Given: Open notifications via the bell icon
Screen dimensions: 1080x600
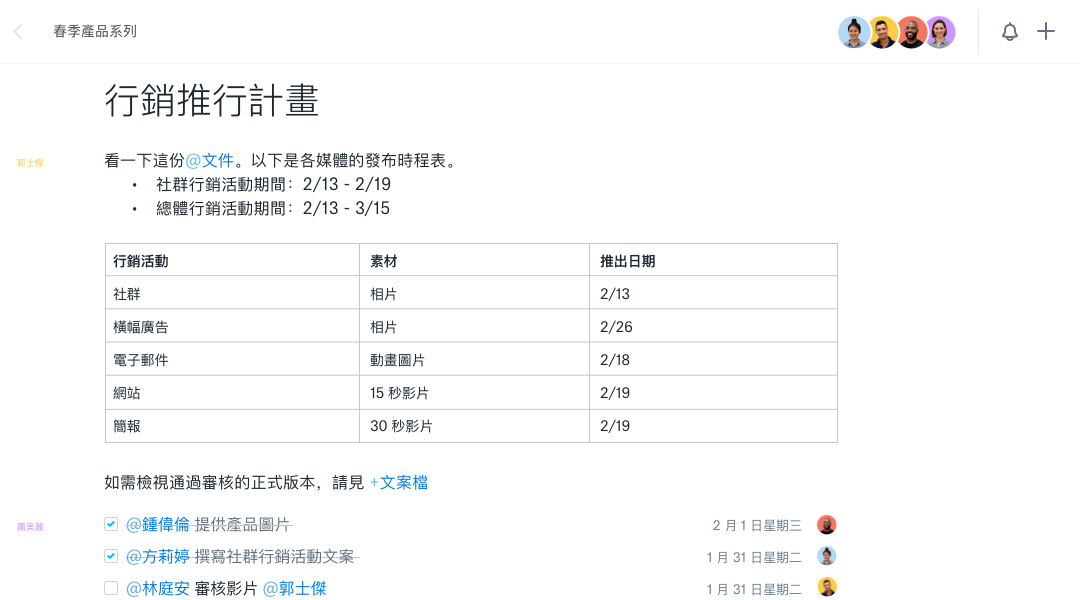Looking at the screenshot, I should tap(1010, 31).
